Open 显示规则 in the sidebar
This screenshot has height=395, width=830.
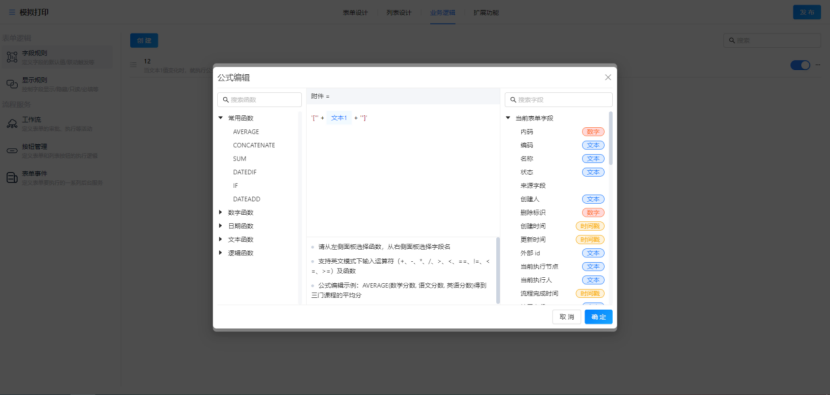(x=57, y=84)
